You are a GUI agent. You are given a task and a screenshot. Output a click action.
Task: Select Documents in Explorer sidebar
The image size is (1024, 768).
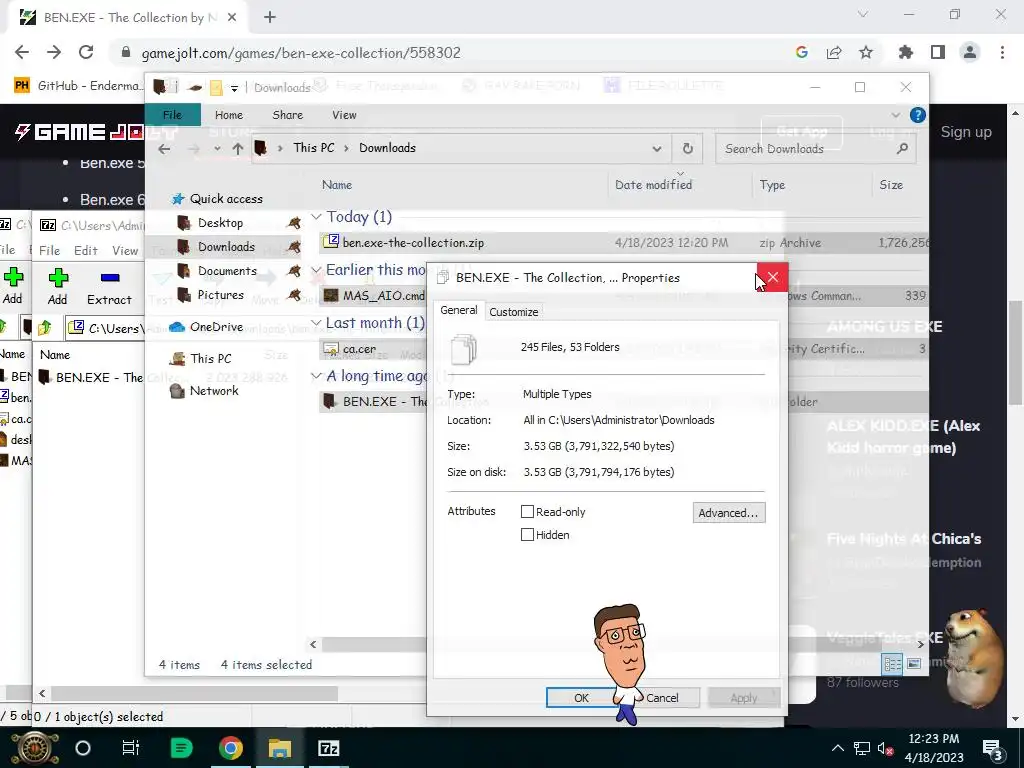point(227,270)
